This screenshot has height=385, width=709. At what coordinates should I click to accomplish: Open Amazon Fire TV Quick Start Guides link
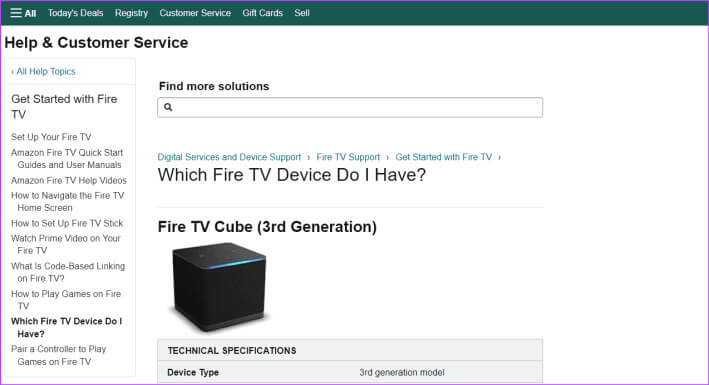67,159
